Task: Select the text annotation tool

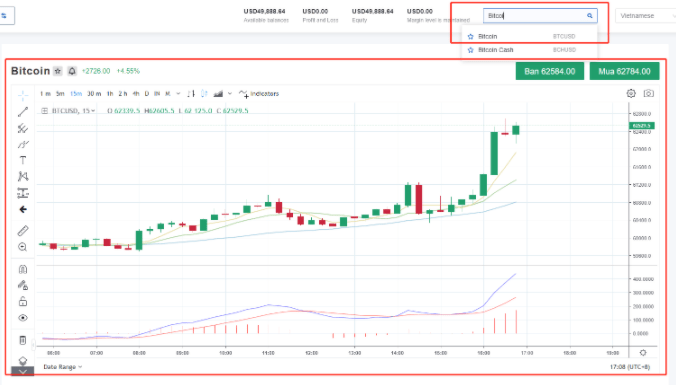Action: (x=23, y=160)
